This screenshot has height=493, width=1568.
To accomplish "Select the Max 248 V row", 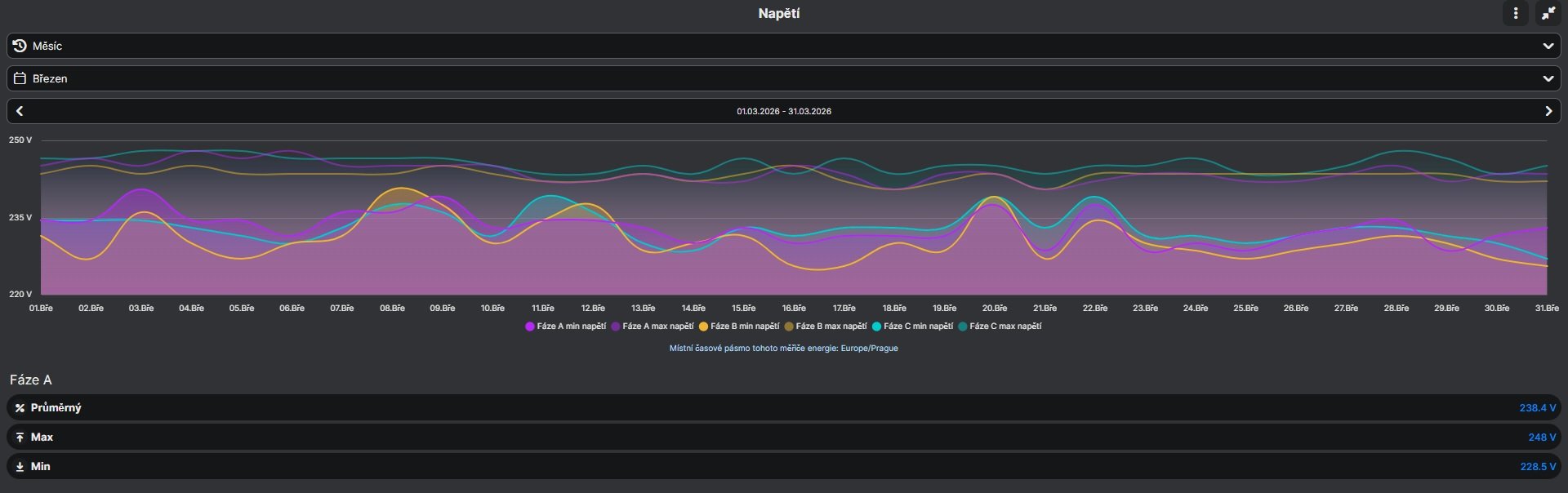I will point(783,437).
